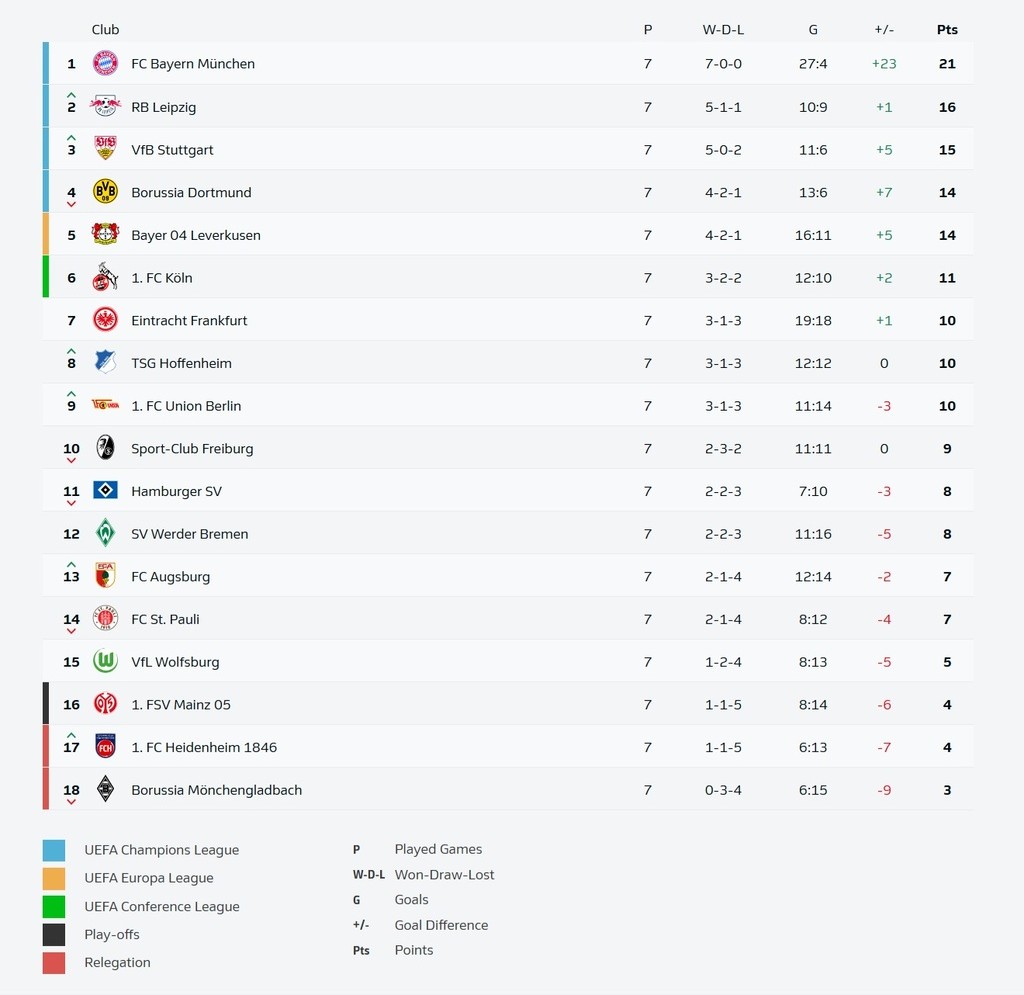1024x995 pixels.
Task: Select the Sport-Club Freiburg club name
Action: (x=192, y=449)
